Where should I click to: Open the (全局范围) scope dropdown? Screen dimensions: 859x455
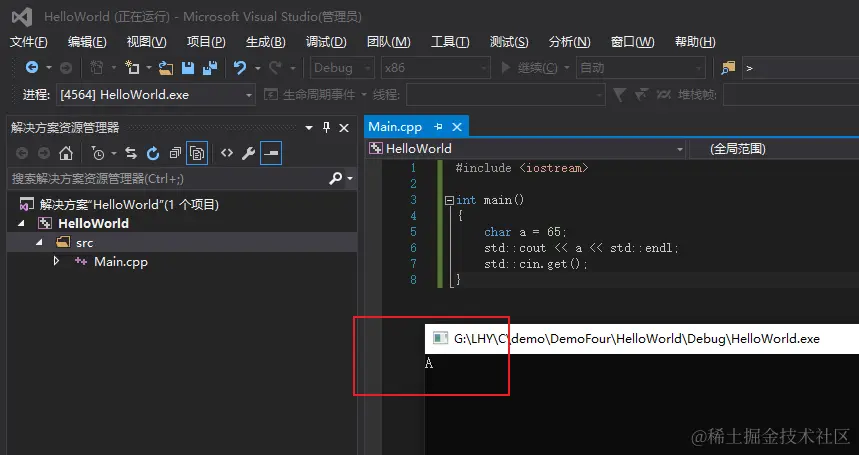click(774, 148)
